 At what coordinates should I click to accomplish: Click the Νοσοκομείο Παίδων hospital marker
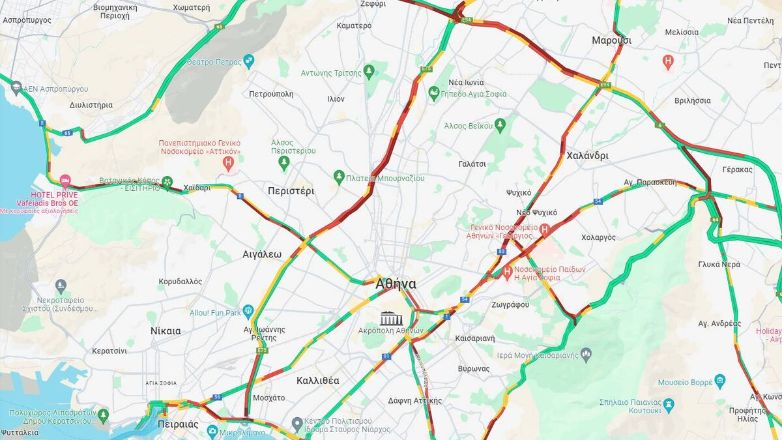tap(507, 272)
